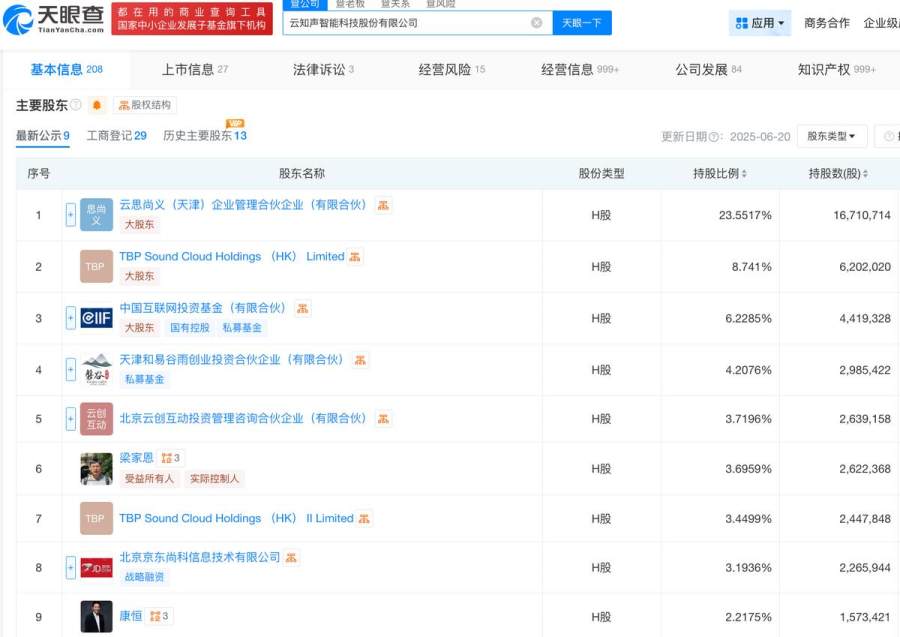Open the 商务合作 link
The height and width of the screenshot is (637, 900).
827,23
